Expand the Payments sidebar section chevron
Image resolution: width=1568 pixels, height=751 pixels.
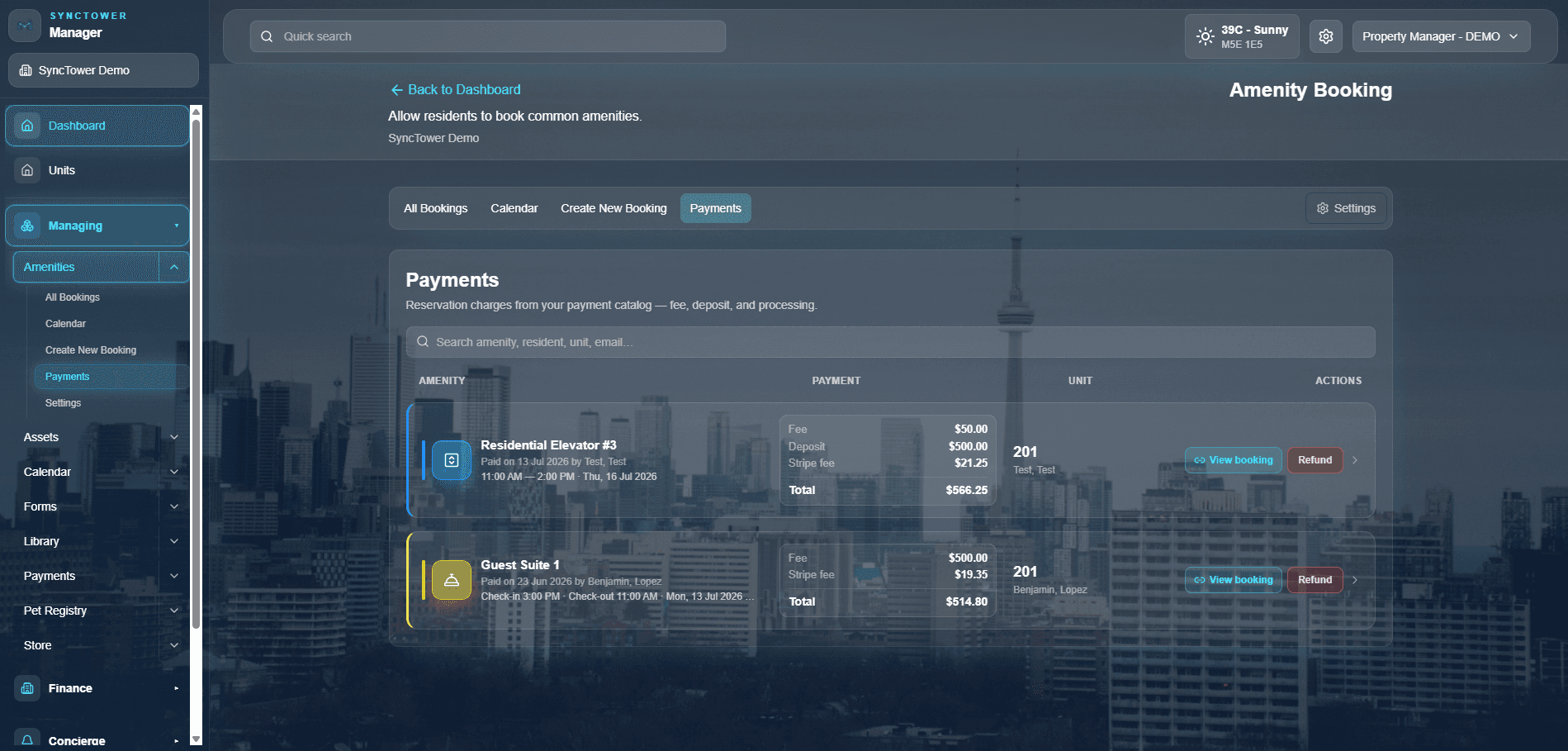coord(174,576)
